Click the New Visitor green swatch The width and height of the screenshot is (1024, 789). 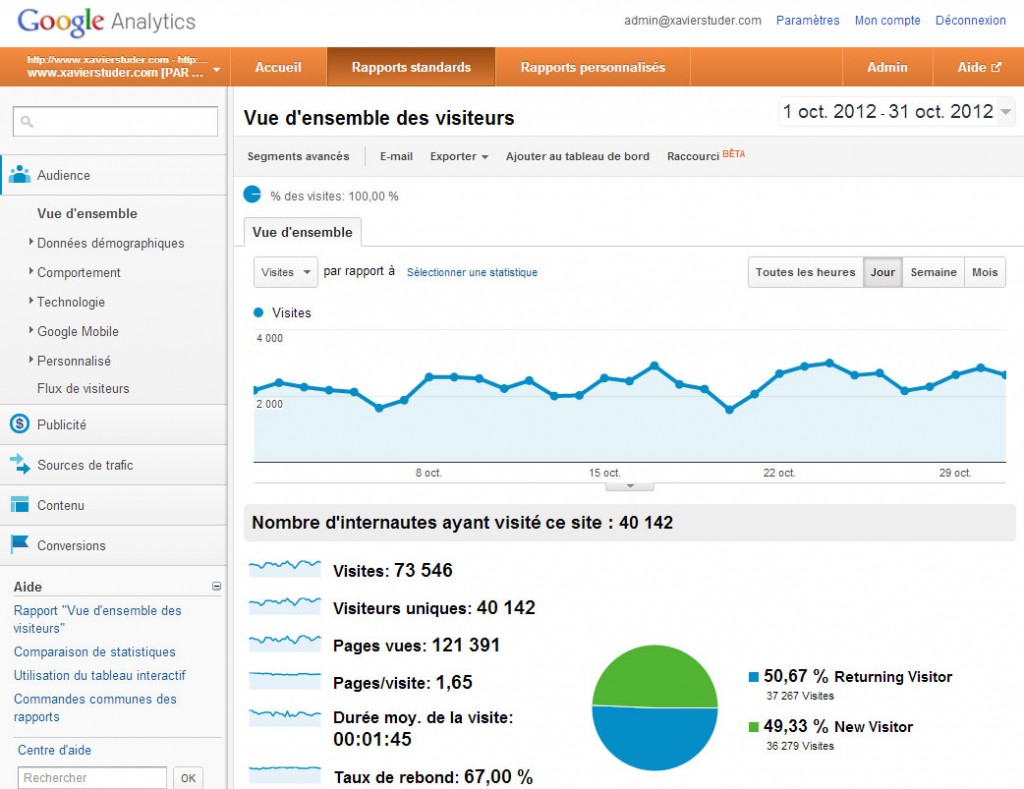(x=754, y=727)
